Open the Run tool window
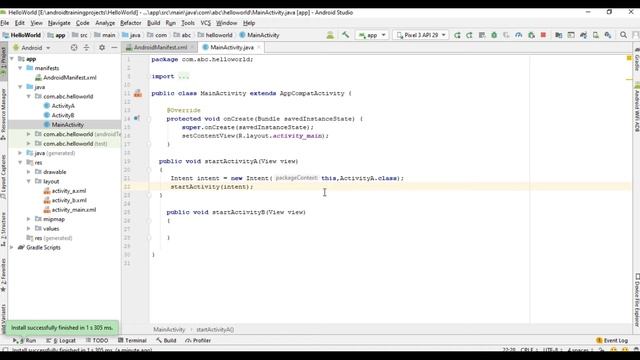 tap(25, 340)
